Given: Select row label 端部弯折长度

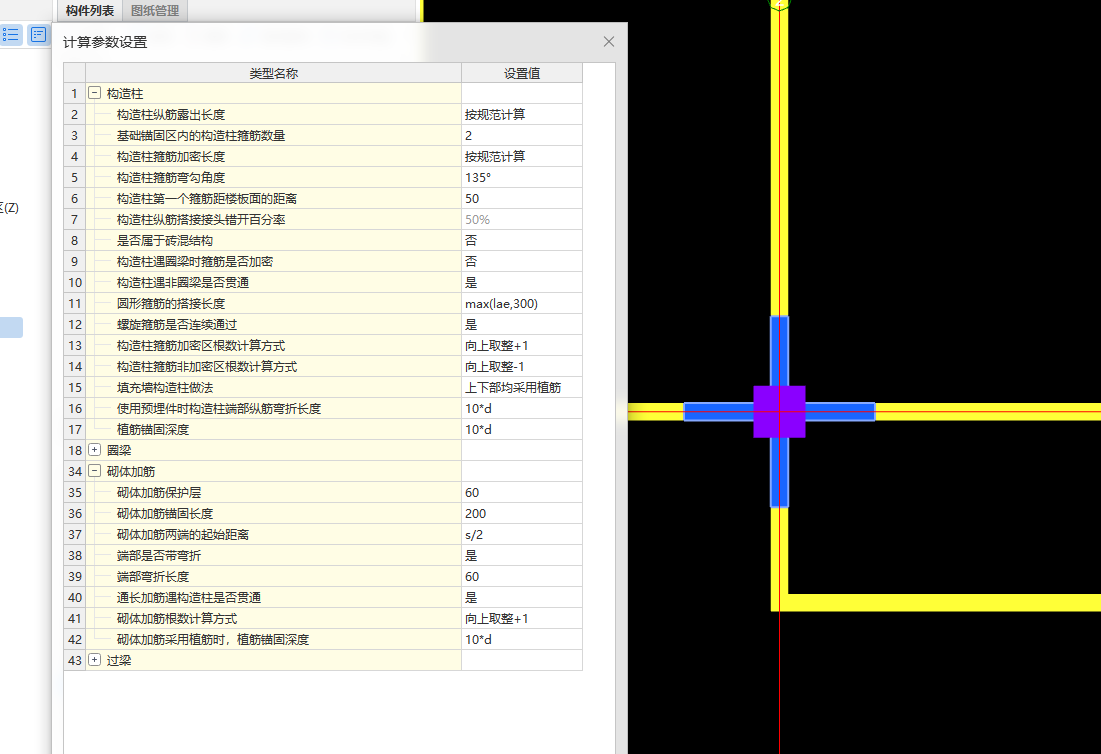Looking at the screenshot, I should click(152, 576).
